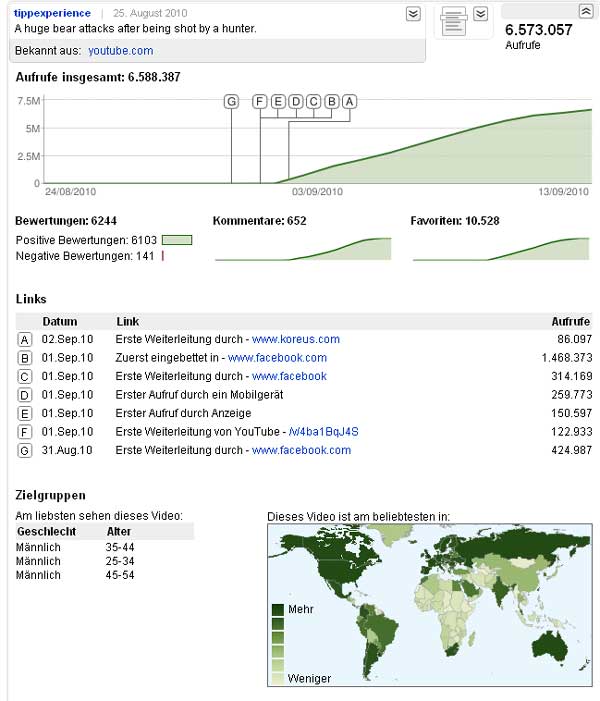Select marker D on the views graph
Screen dimensions: 600x701
(296, 102)
